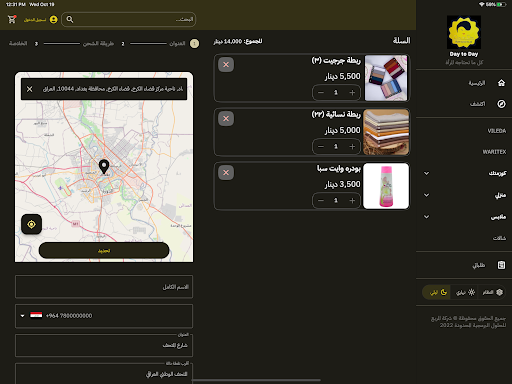Open the shopping cart icon
Screen dimensions: 512x384
coord(12,19)
